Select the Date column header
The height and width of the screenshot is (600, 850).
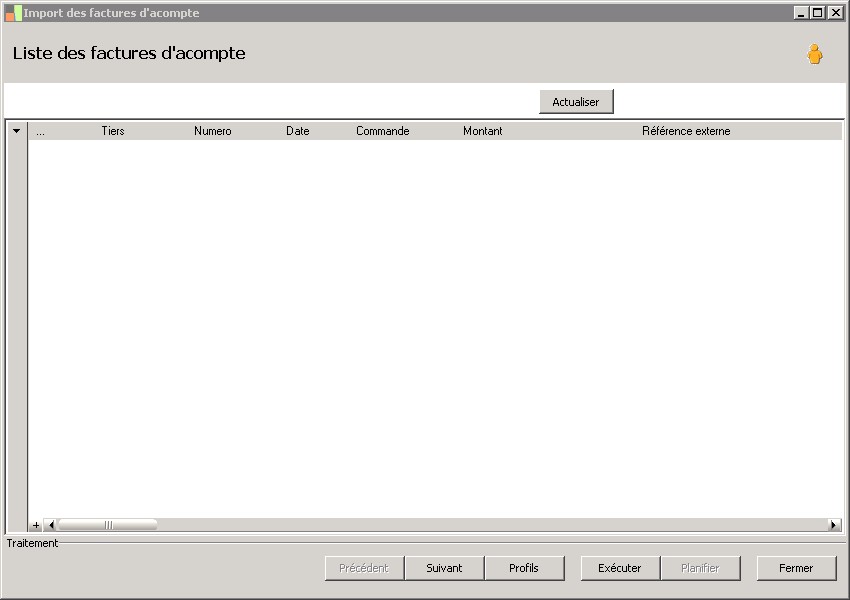298,131
